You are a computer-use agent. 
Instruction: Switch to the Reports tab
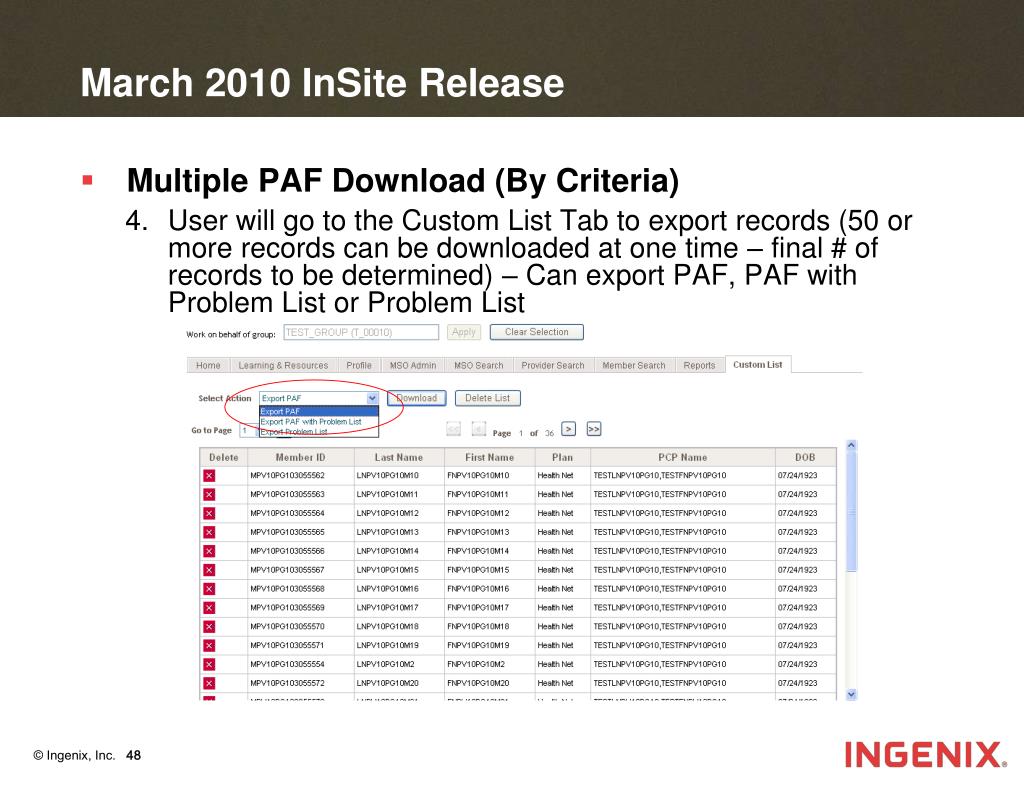pos(699,365)
